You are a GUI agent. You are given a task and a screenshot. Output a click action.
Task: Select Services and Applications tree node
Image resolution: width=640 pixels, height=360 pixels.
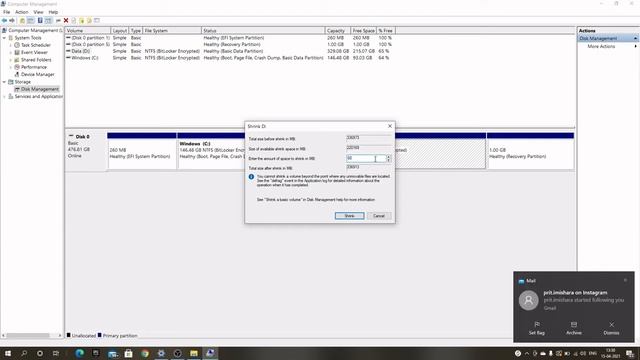38,96
